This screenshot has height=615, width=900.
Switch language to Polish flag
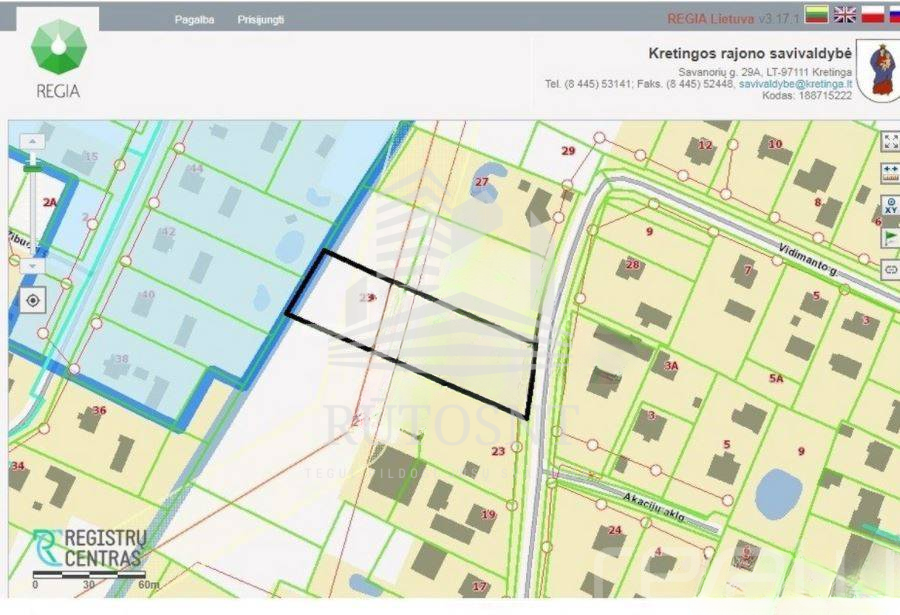(872, 14)
